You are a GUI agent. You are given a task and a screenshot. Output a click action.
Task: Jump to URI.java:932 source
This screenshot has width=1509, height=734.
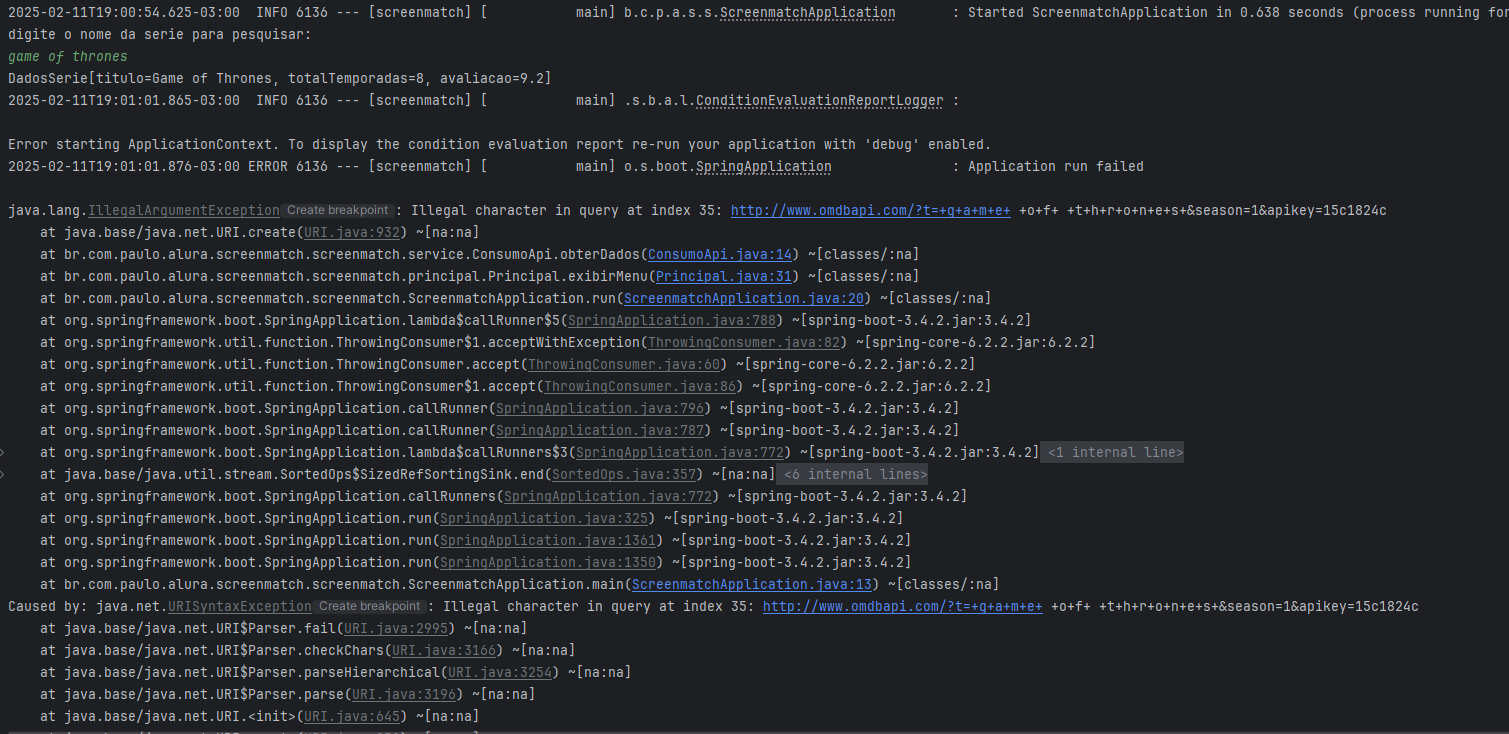tap(352, 233)
